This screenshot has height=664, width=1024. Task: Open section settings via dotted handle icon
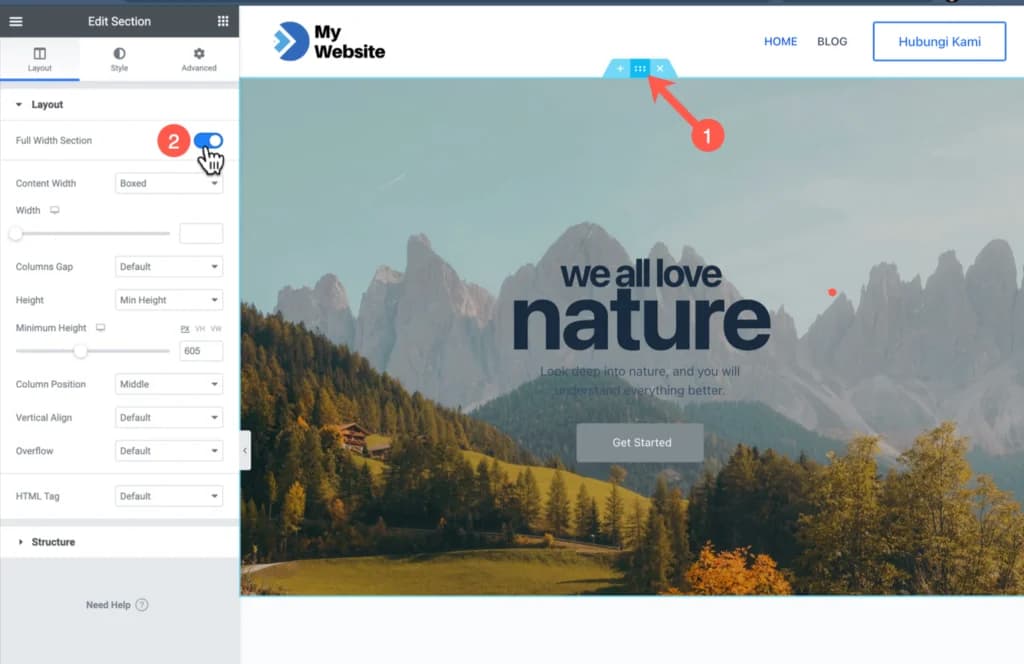[640, 68]
